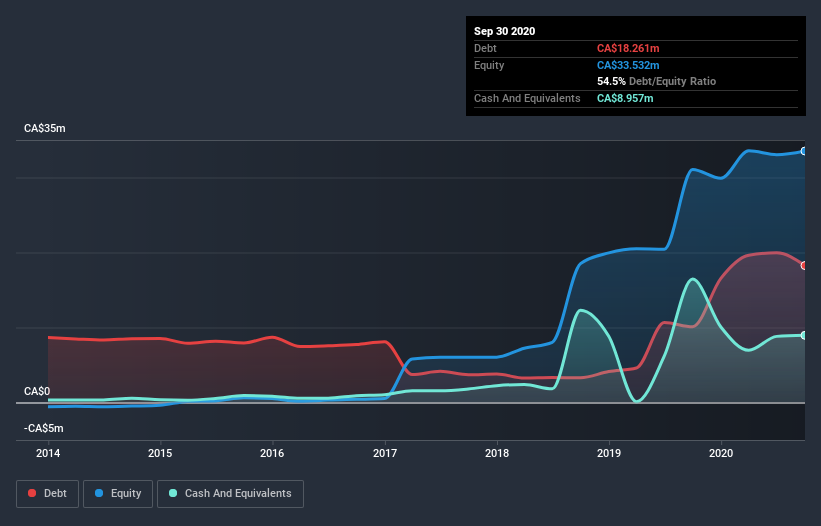Click the Equity row label in tooltip
The image size is (821, 526).
tap(489, 65)
